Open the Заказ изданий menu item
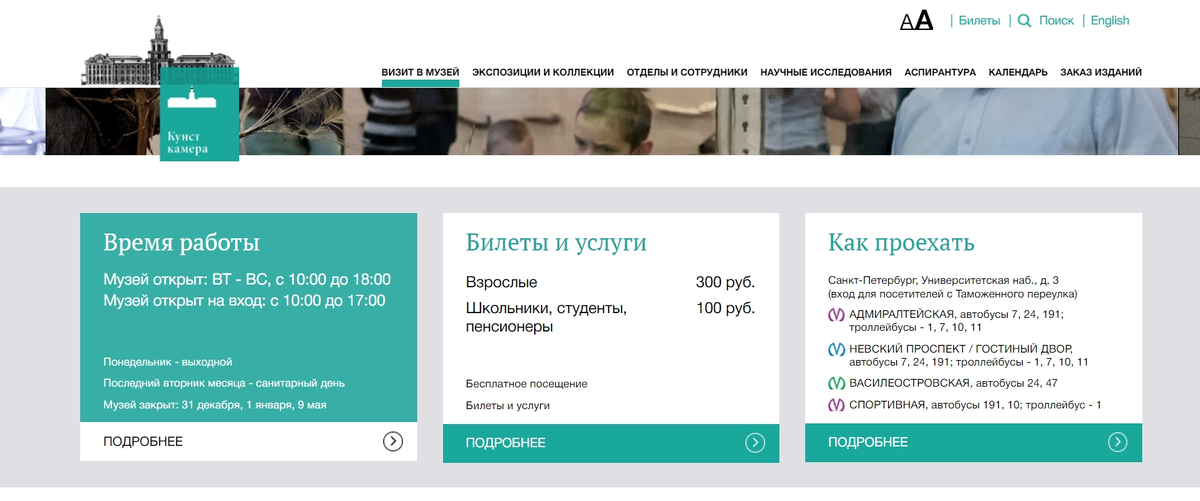 (x=1101, y=72)
